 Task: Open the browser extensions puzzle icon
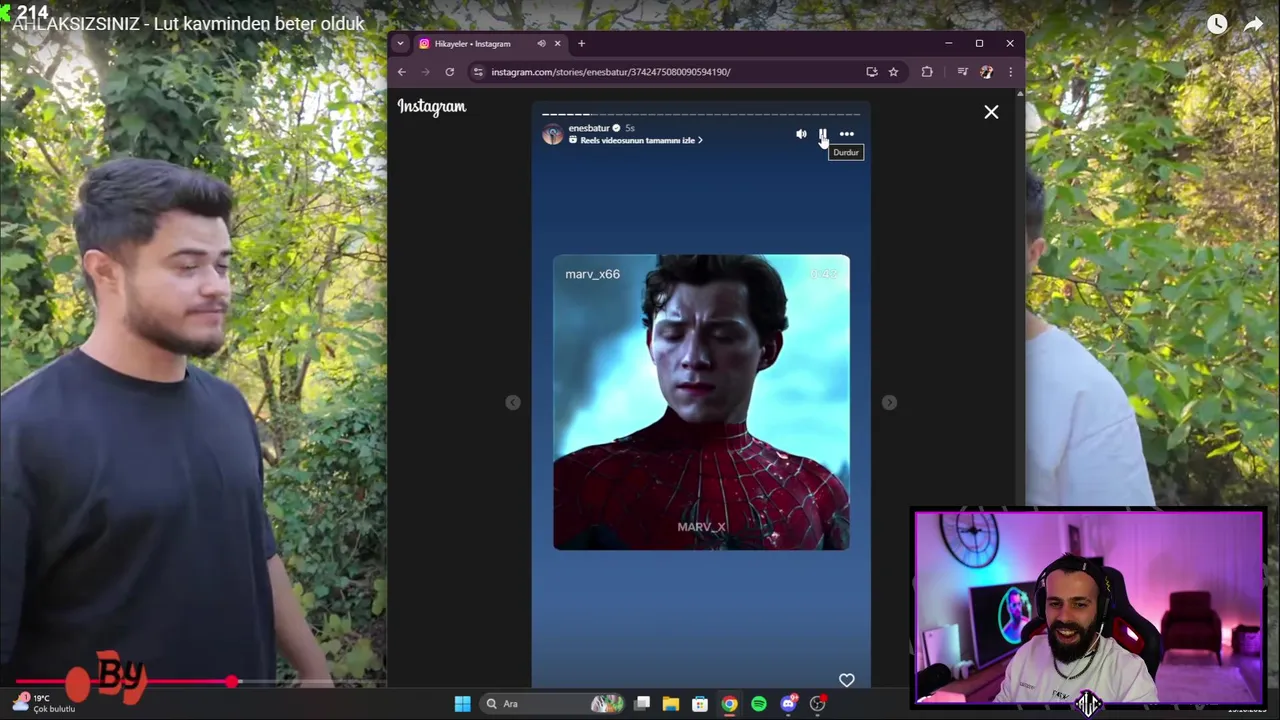pos(927,72)
